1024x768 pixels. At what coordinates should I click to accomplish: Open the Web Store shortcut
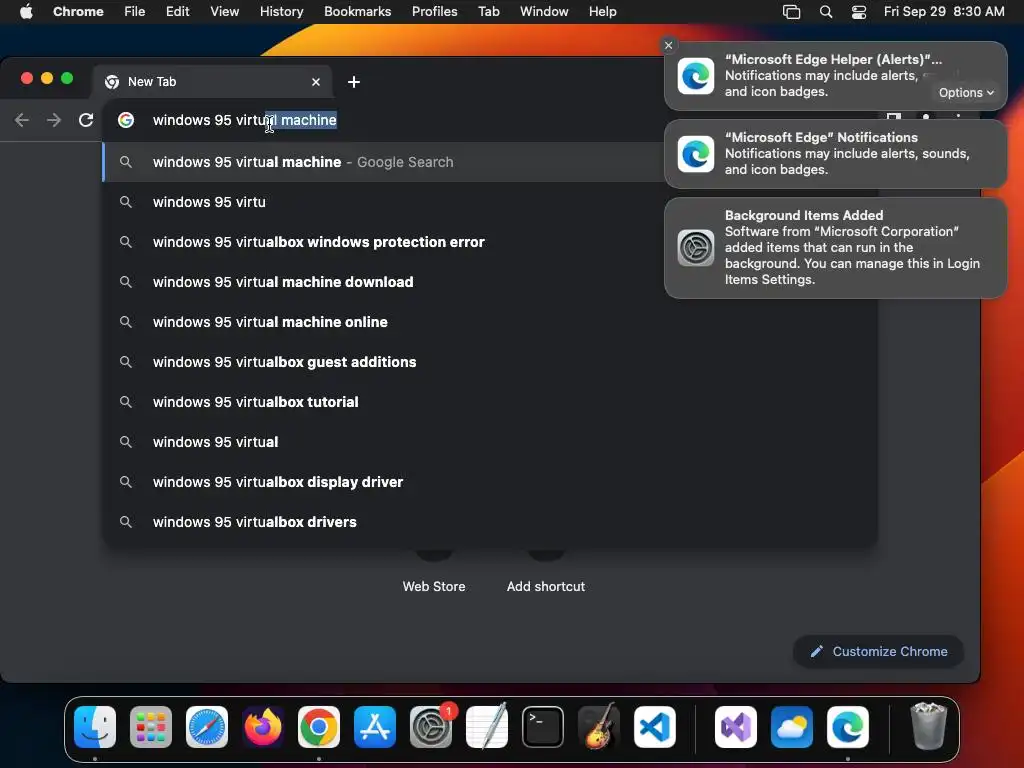pos(434,586)
